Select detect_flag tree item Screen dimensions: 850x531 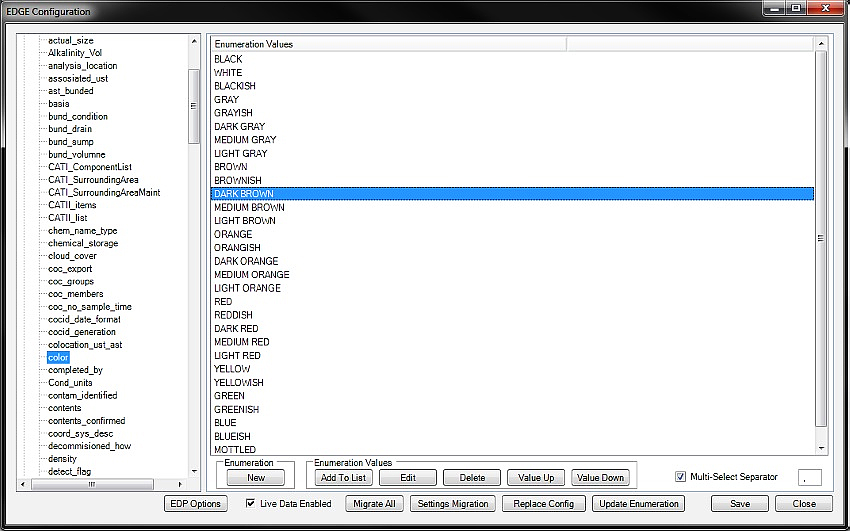[69, 471]
